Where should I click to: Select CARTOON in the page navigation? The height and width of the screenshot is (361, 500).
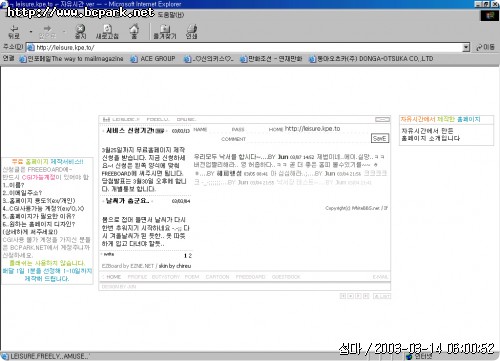217,277
